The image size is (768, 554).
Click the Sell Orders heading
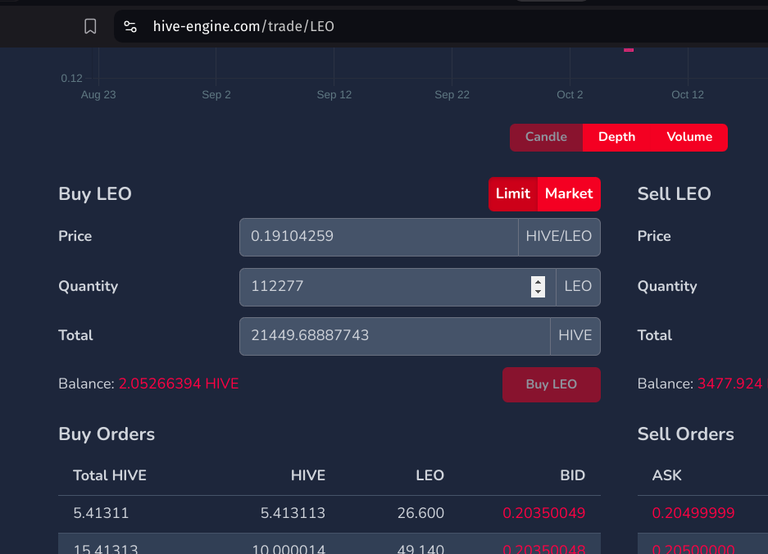tap(686, 434)
